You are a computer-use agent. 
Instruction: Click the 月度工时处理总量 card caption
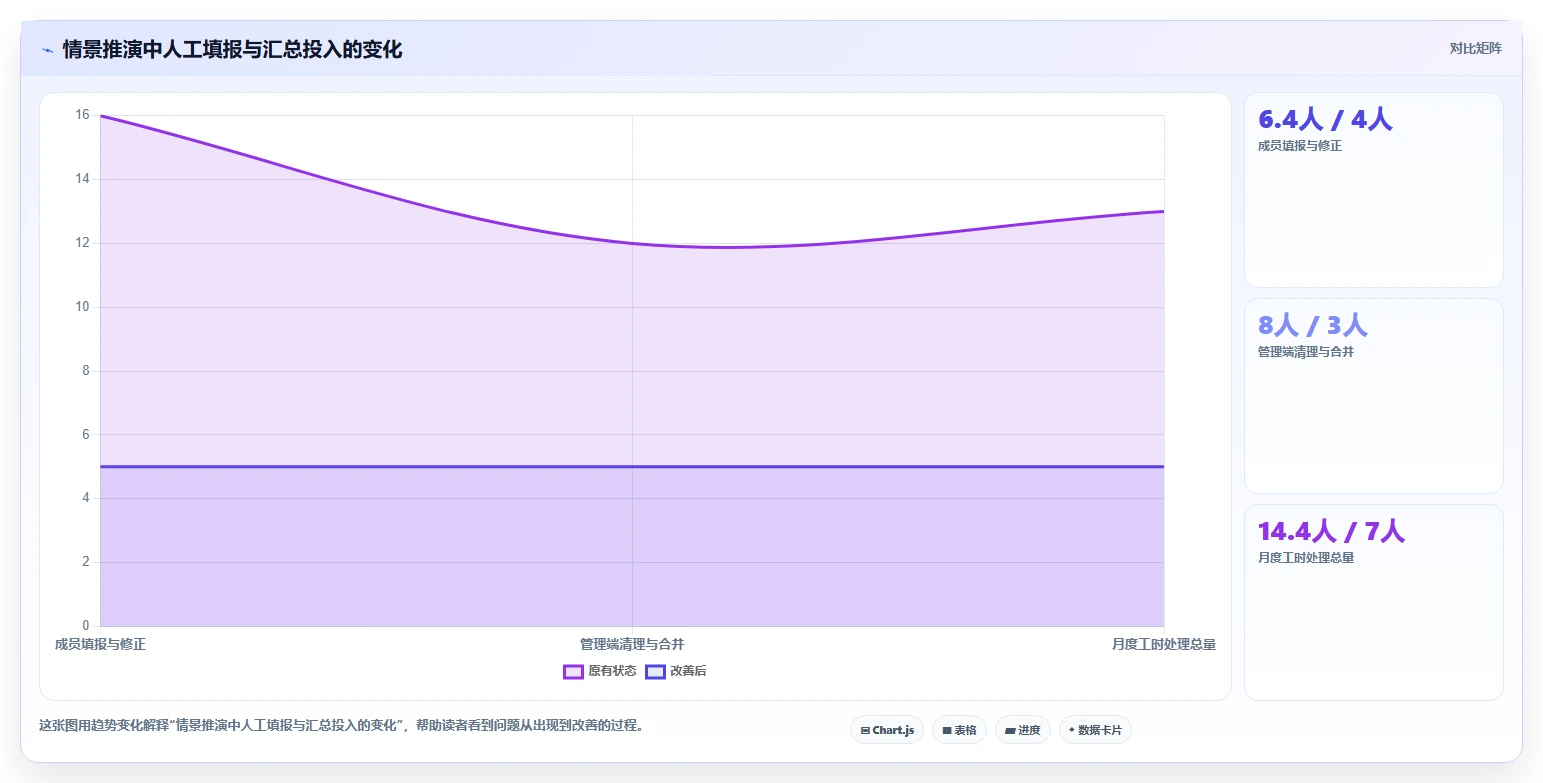pos(1306,558)
